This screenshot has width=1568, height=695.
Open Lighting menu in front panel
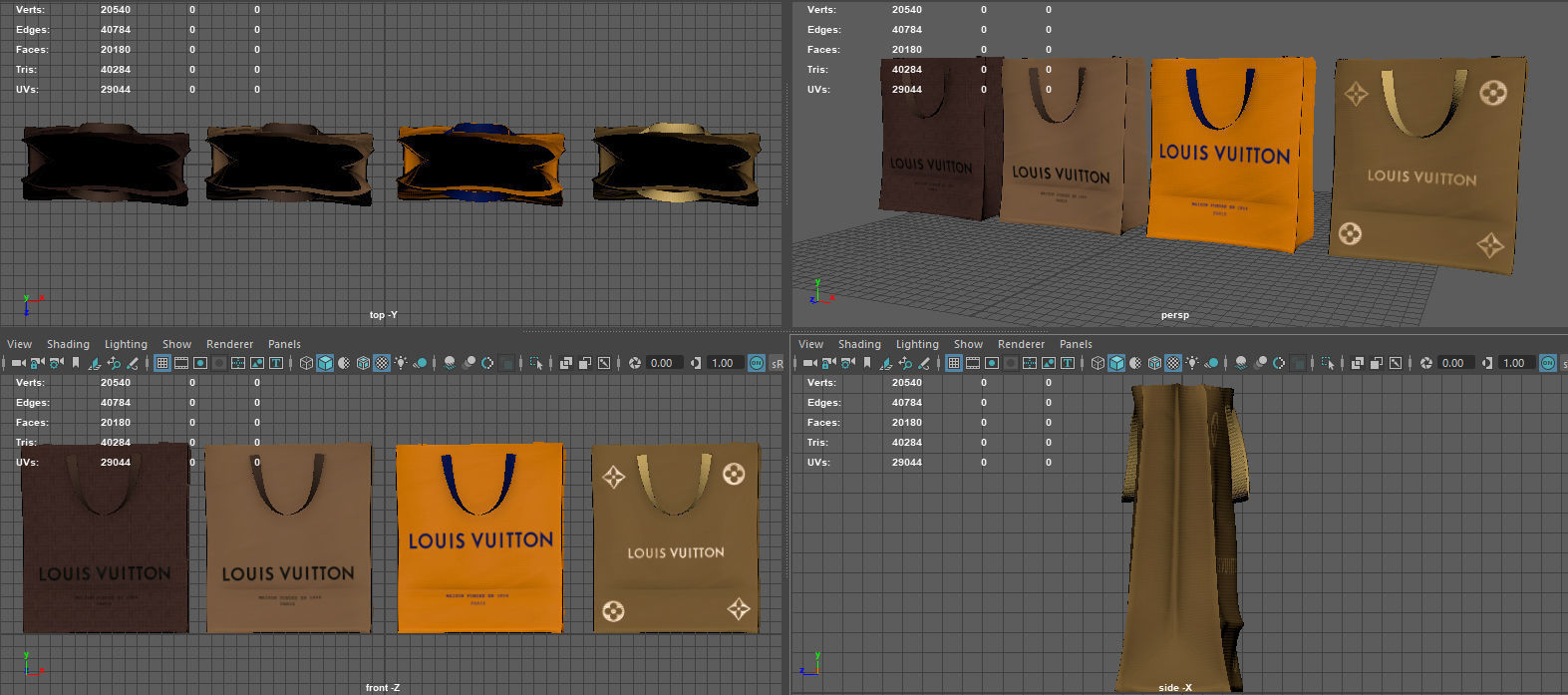coord(126,344)
